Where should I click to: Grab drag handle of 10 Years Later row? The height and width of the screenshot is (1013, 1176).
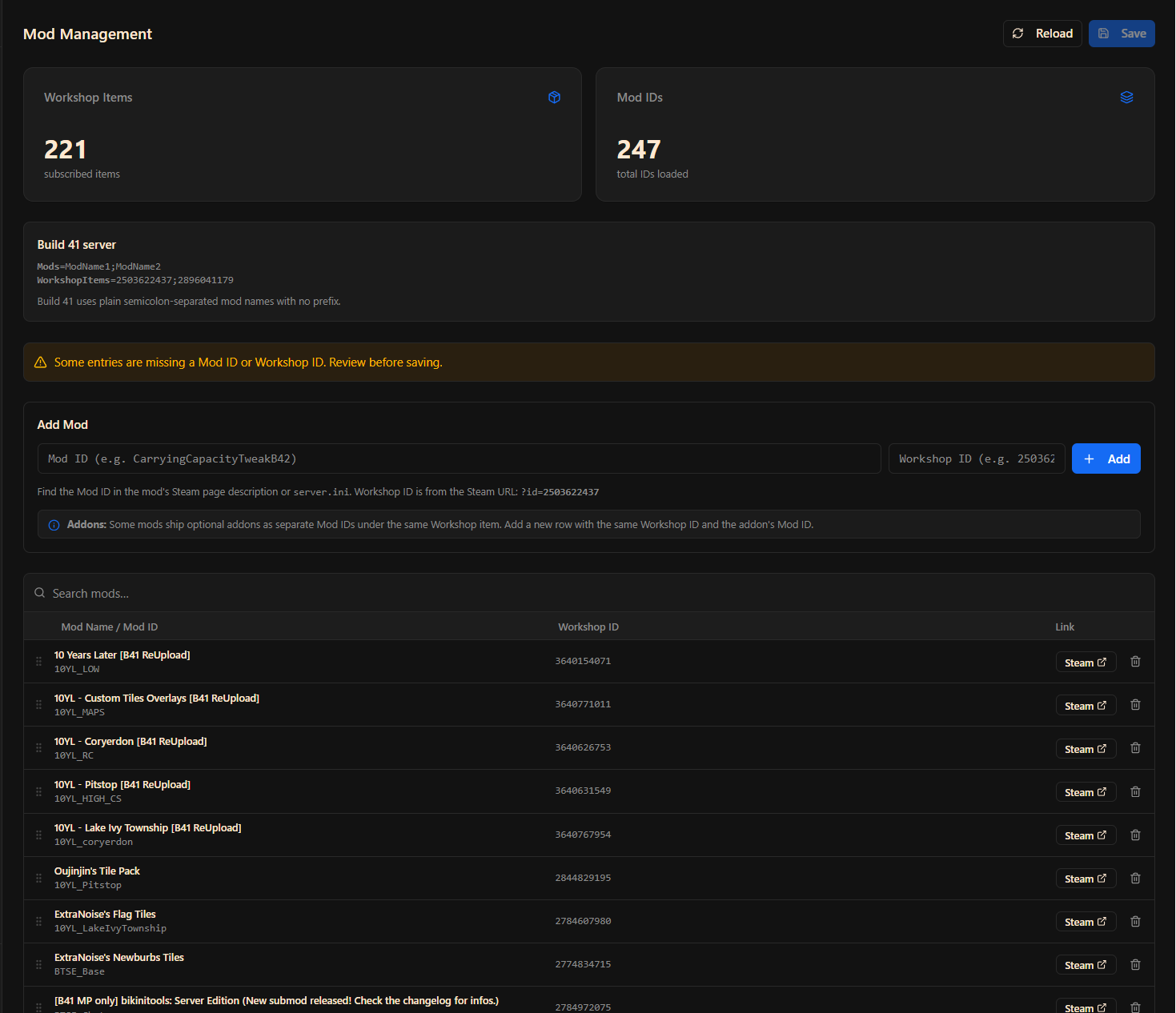point(38,662)
